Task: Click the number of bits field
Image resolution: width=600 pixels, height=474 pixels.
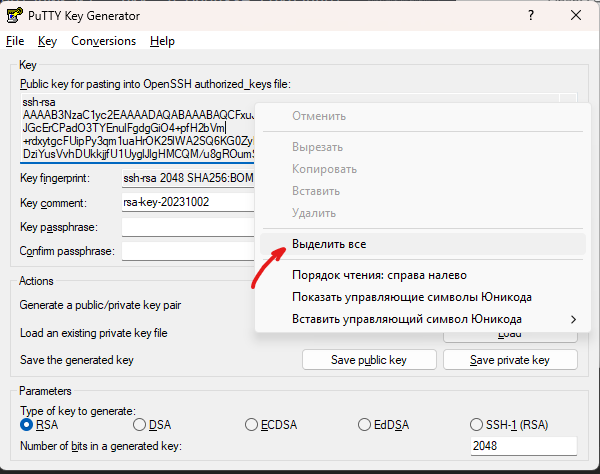Action: pyautogui.click(x=523, y=446)
